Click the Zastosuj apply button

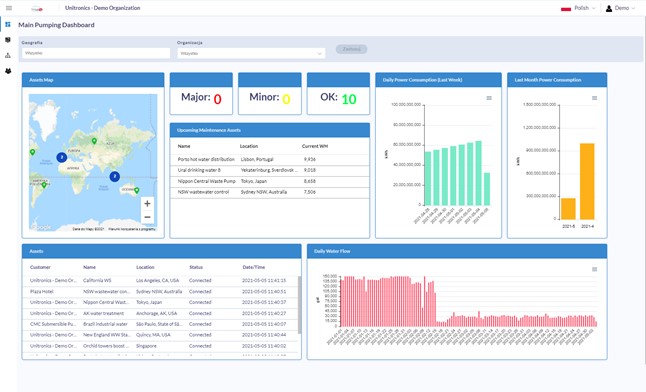click(x=351, y=49)
